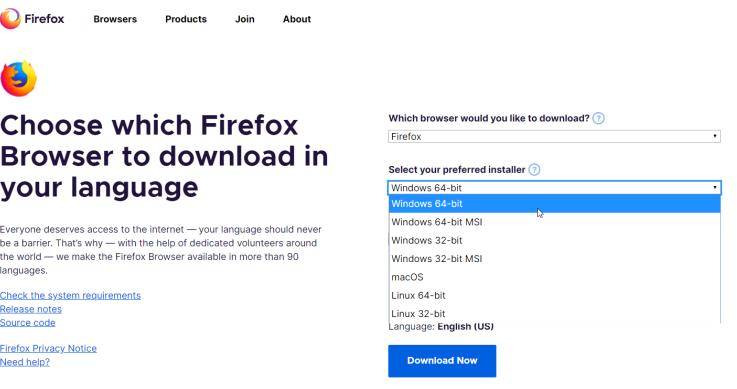Open the Products menu

tap(186, 19)
